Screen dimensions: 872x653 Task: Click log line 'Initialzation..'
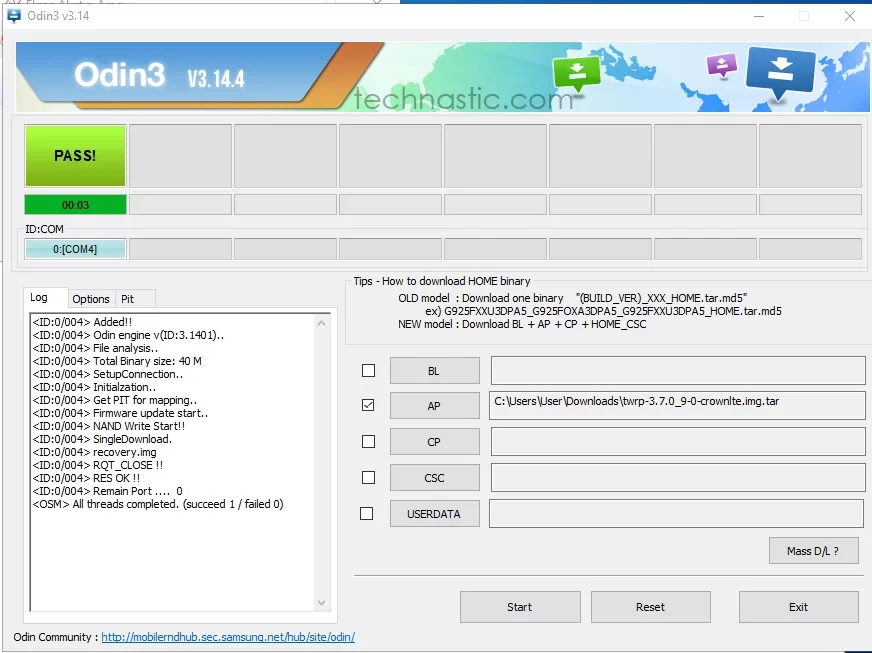(x=94, y=387)
